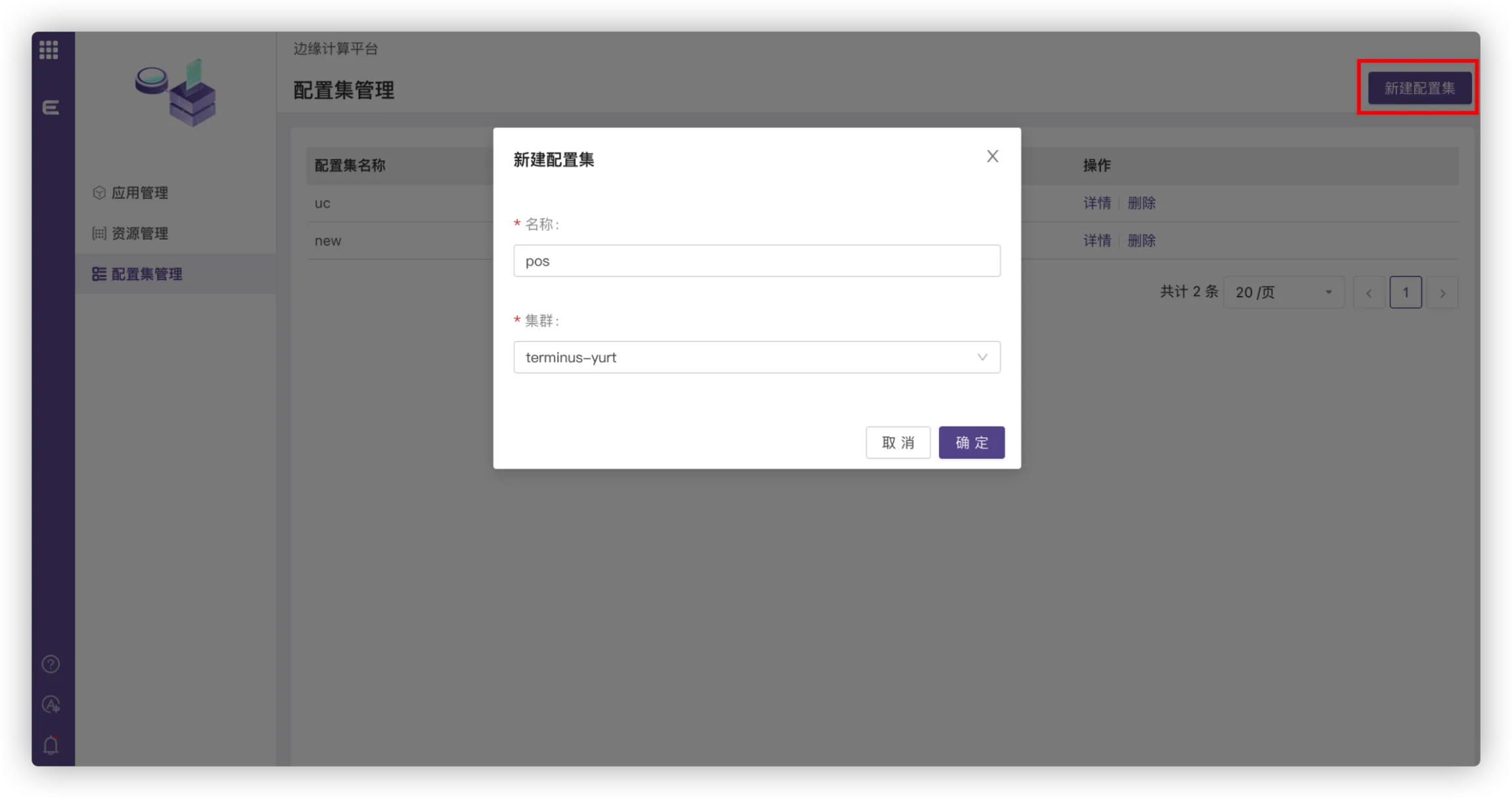Click the 名称 input field containing pos

757,261
